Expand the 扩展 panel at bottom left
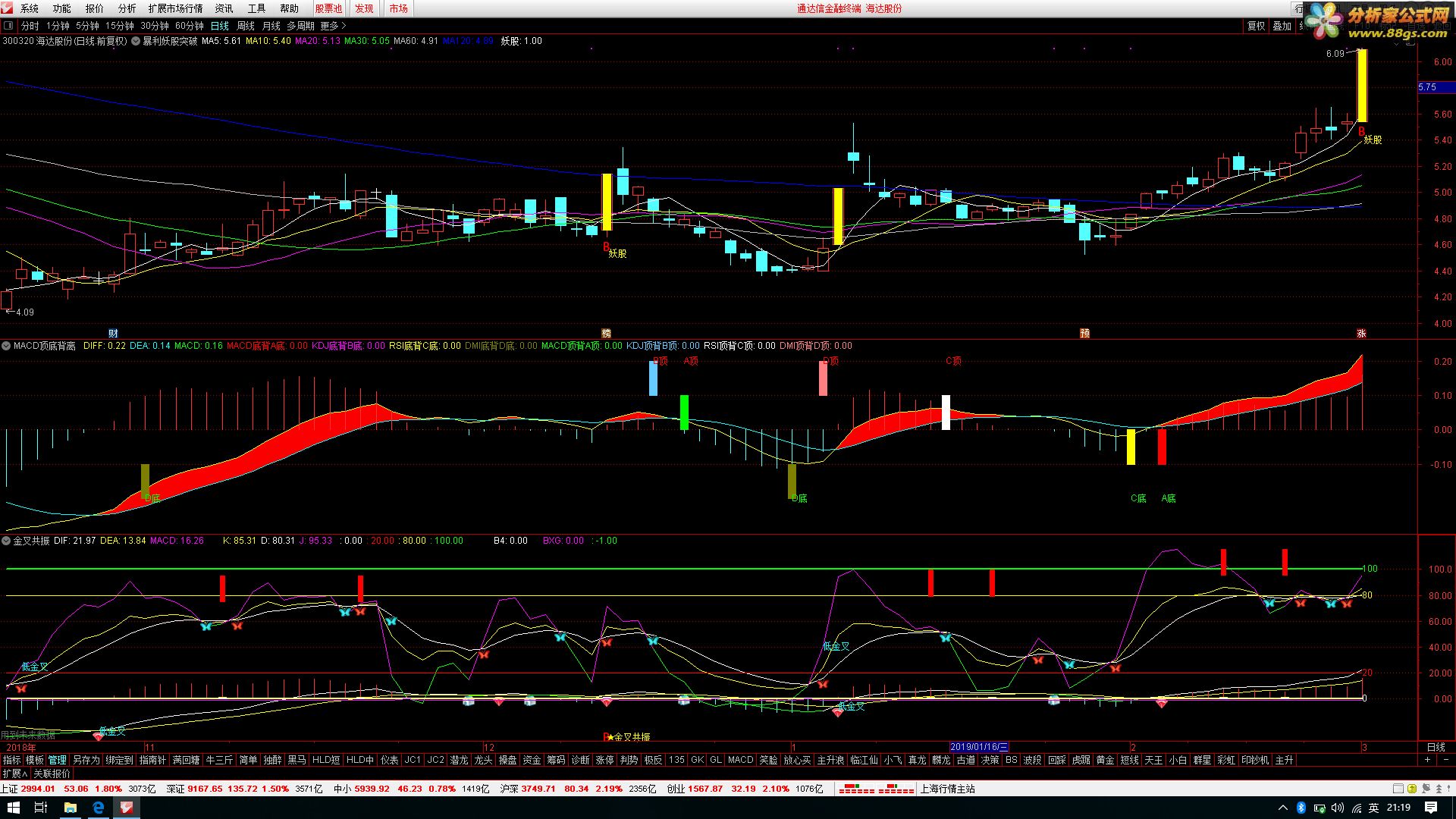The image size is (1456, 819). [14, 773]
